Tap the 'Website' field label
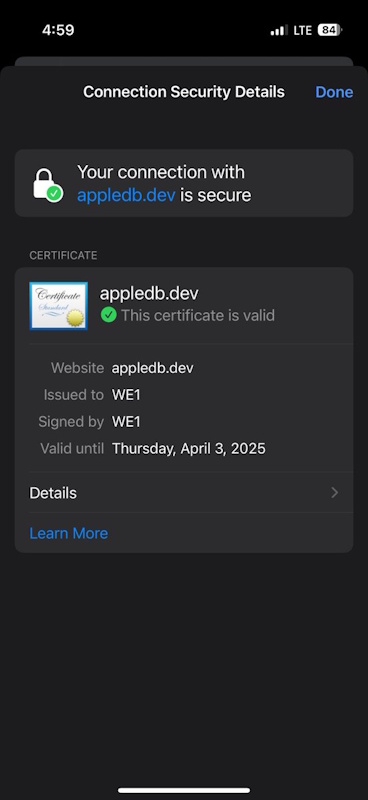368x800 pixels. click(x=78, y=368)
